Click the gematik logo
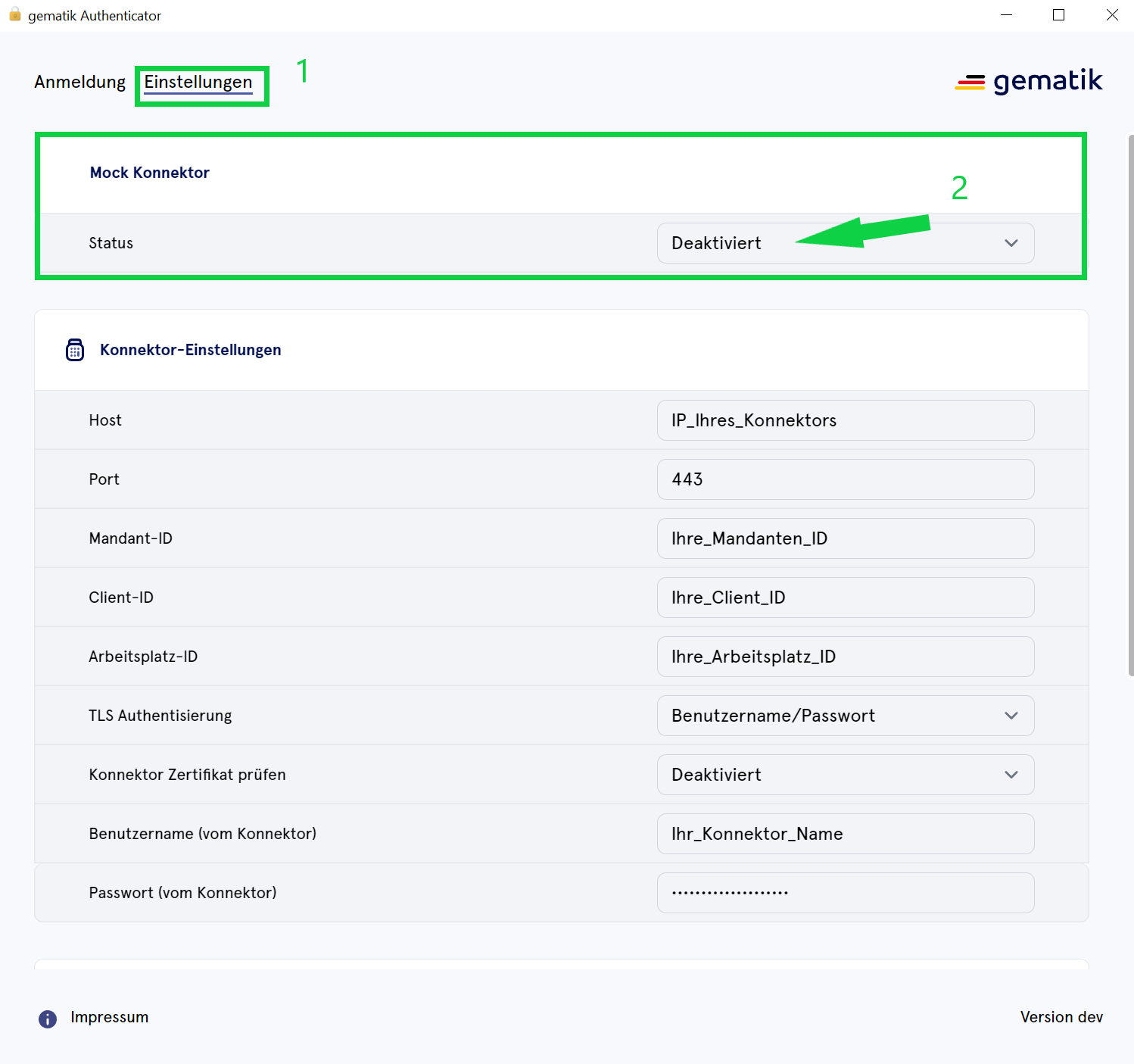This screenshot has height=1064, width=1134. (1028, 81)
